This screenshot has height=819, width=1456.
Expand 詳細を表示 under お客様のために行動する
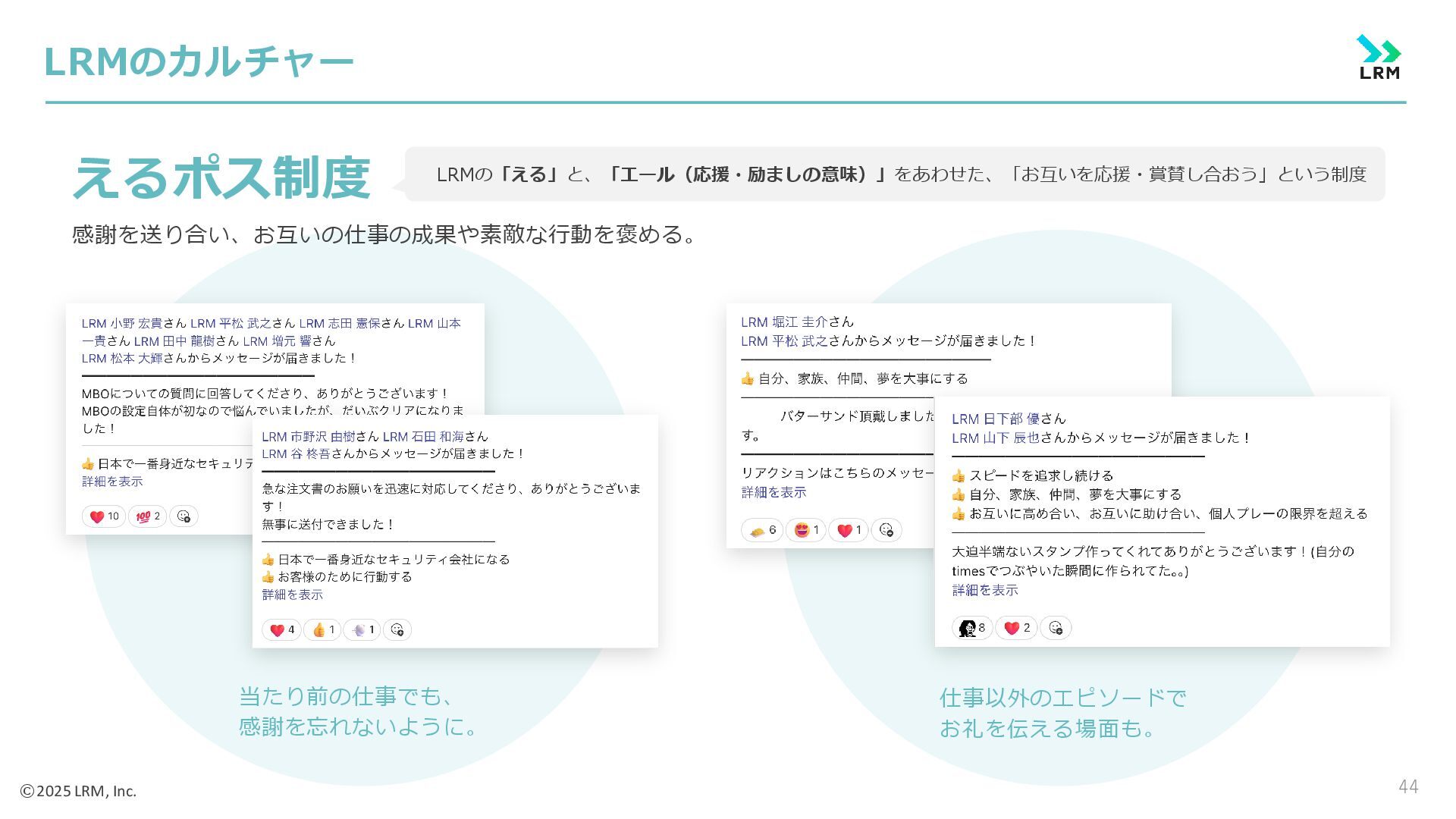coord(292,595)
